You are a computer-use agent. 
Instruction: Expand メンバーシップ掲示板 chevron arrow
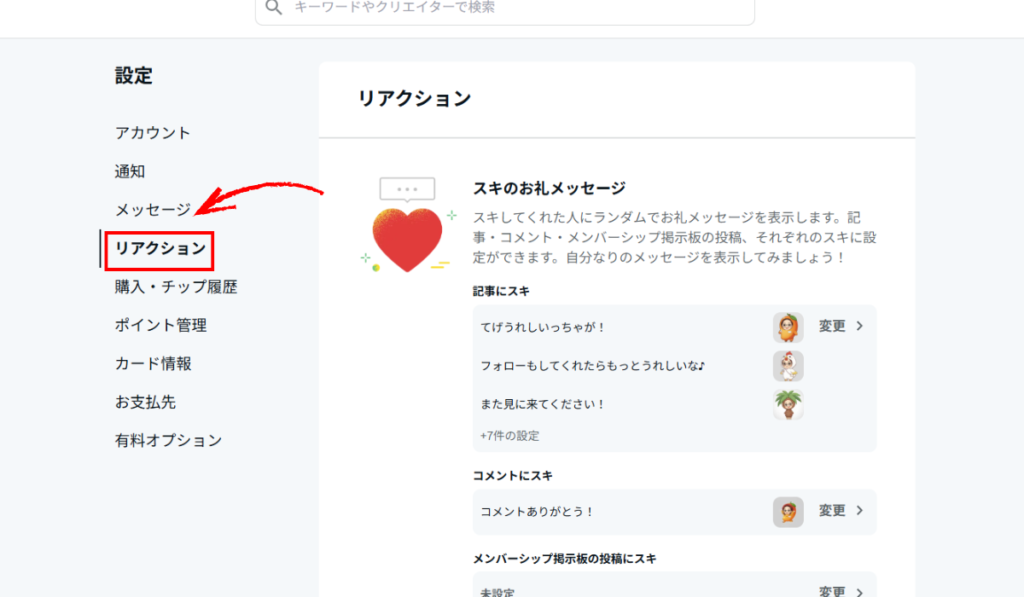point(859,590)
